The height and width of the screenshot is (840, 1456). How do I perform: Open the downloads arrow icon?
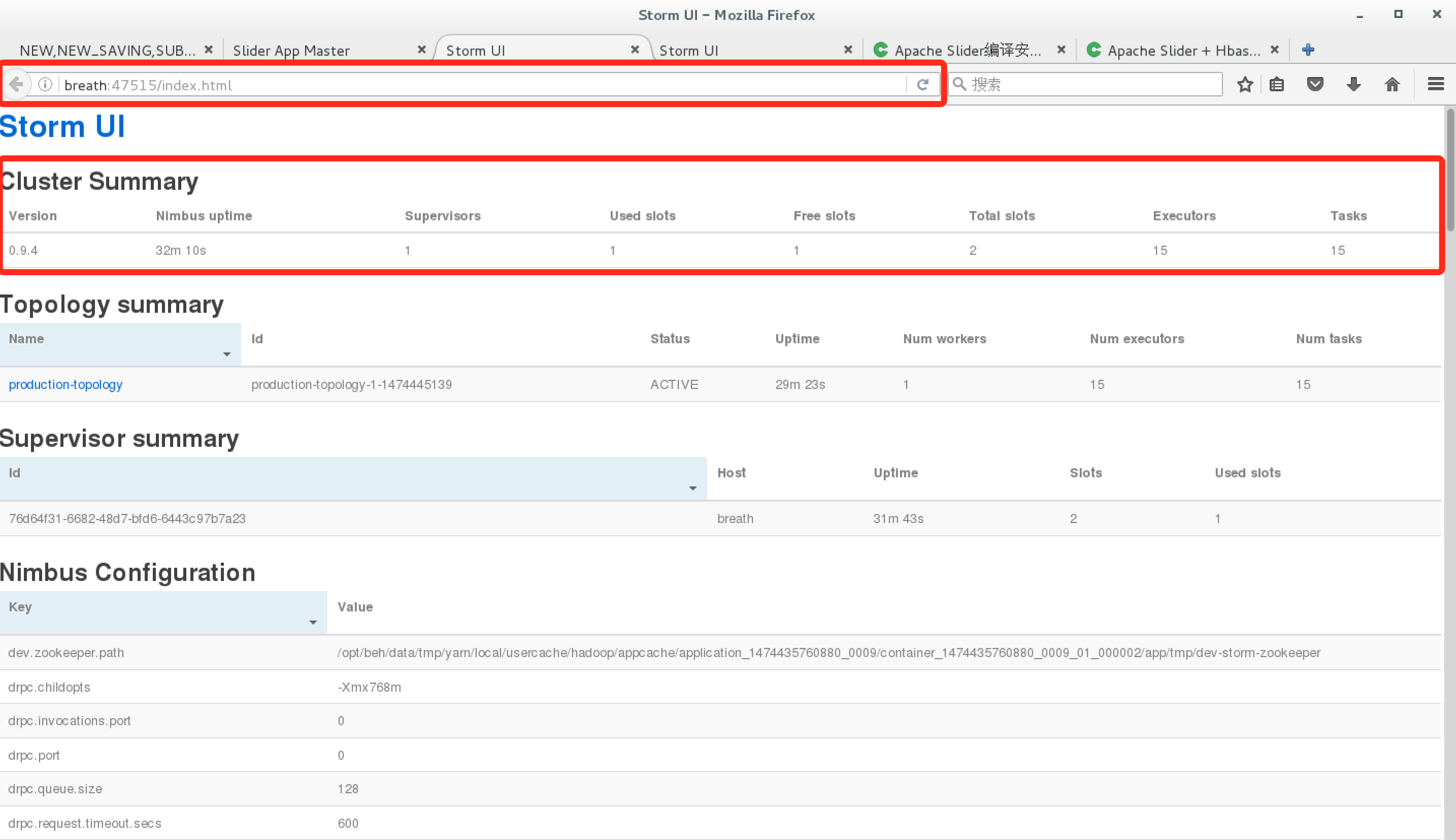(1353, 85)
